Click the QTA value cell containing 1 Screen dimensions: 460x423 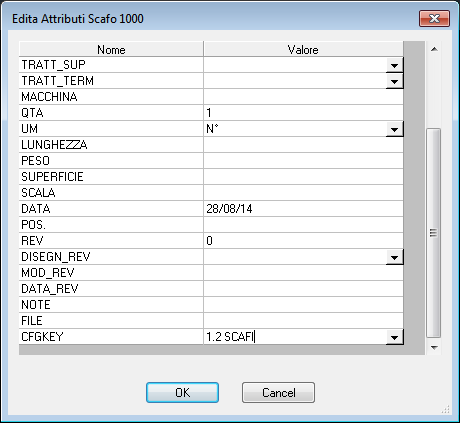coord(303,113)
